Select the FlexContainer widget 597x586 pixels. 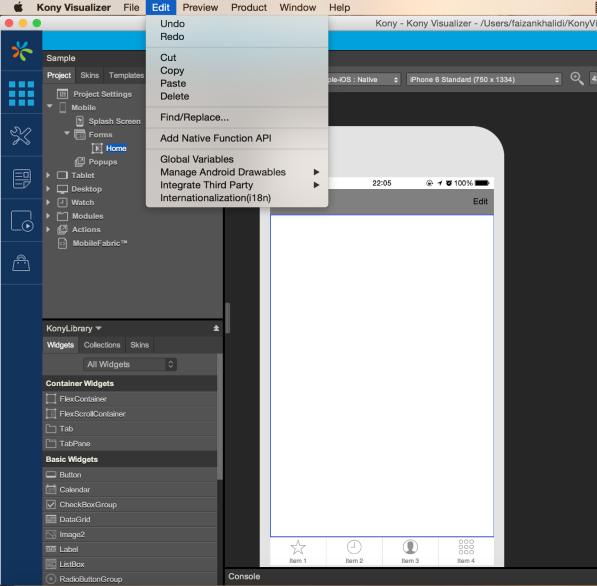(130, 399)
